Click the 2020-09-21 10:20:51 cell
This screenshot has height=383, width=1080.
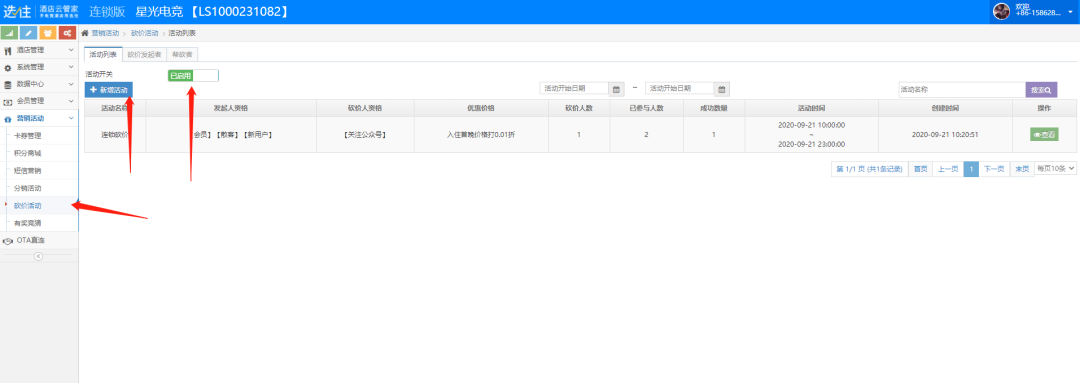pos(945,134)
